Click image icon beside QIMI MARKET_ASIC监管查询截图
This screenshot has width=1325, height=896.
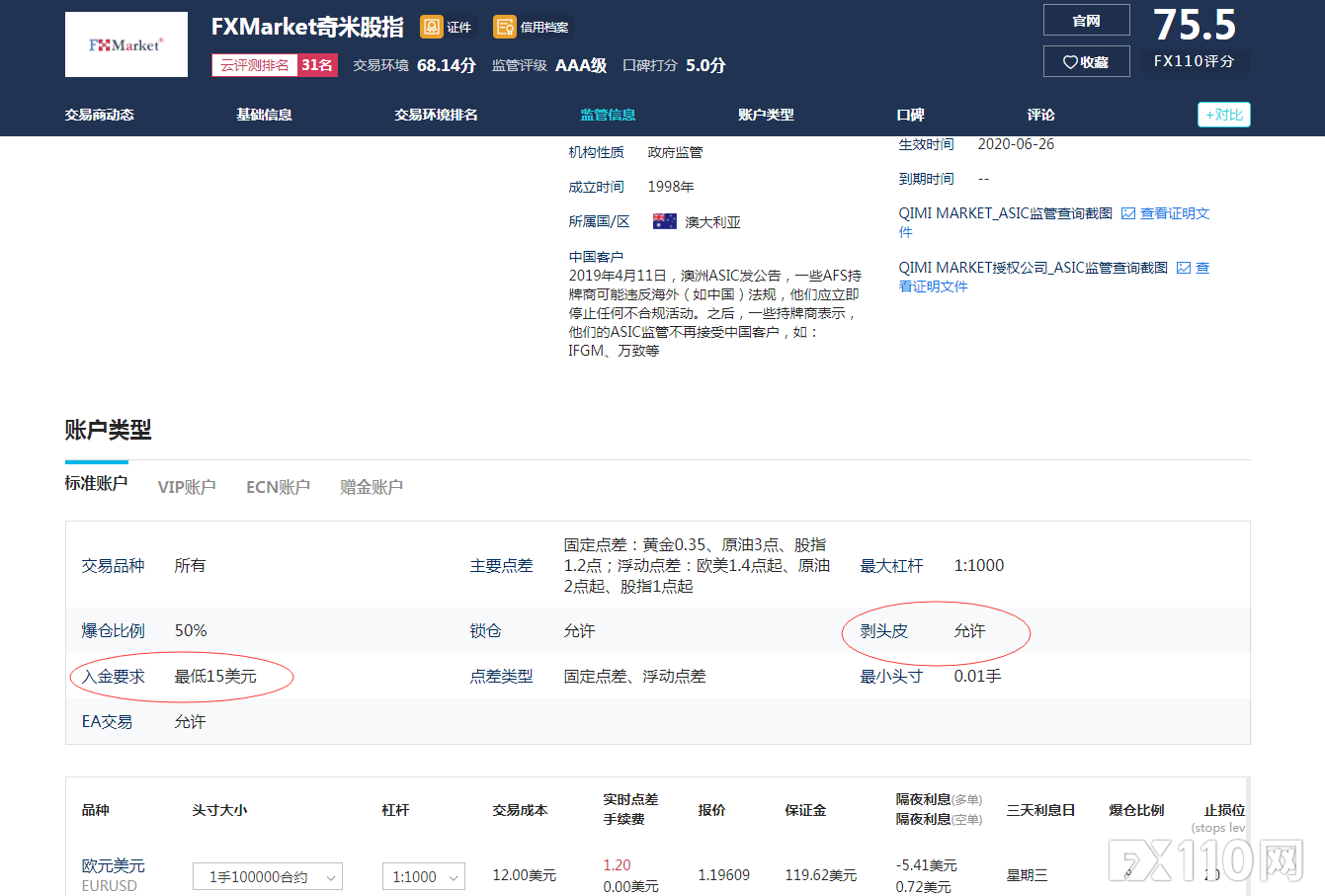pos(1128,213)
